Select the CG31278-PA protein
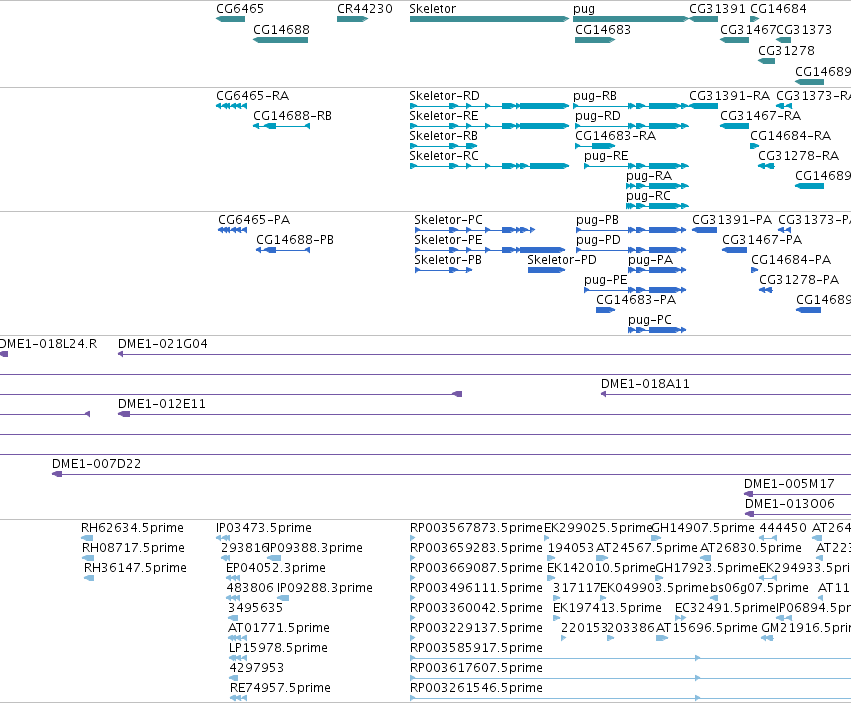 coord(766,290)
